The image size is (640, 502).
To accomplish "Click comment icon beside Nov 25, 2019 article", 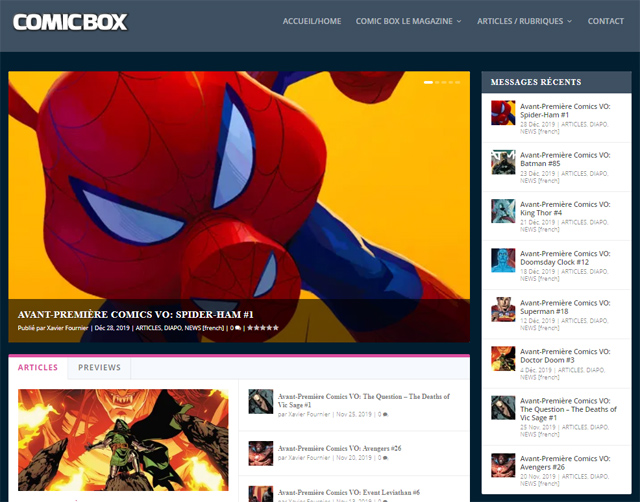I will coord(385,415).
